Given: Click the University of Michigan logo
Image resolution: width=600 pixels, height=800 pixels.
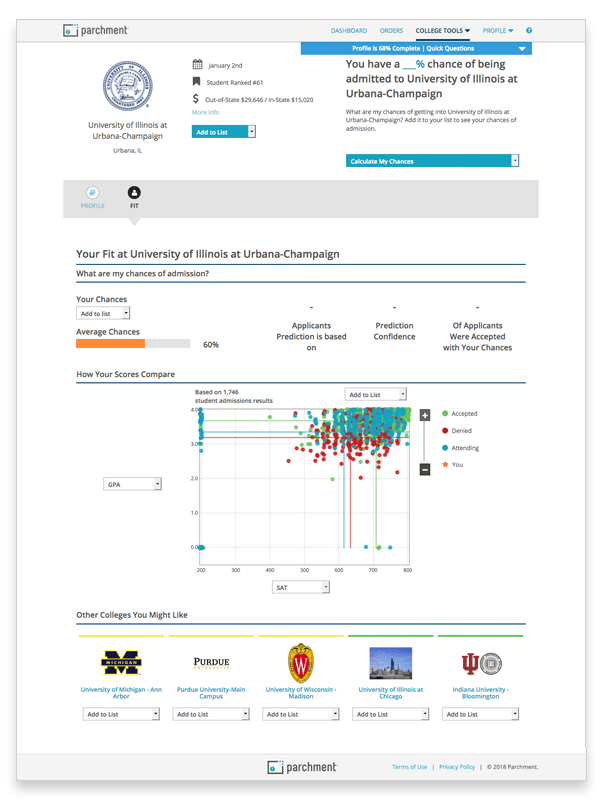Looking at the screenshot, I should pyautogui.click(x=121, y=662).
